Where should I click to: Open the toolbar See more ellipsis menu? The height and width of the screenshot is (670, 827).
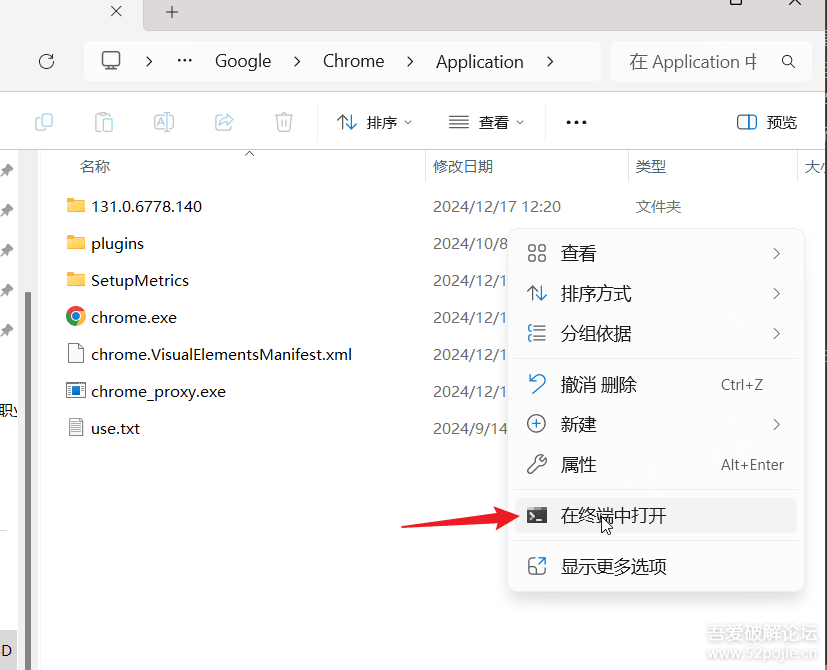tap(576, 122)
